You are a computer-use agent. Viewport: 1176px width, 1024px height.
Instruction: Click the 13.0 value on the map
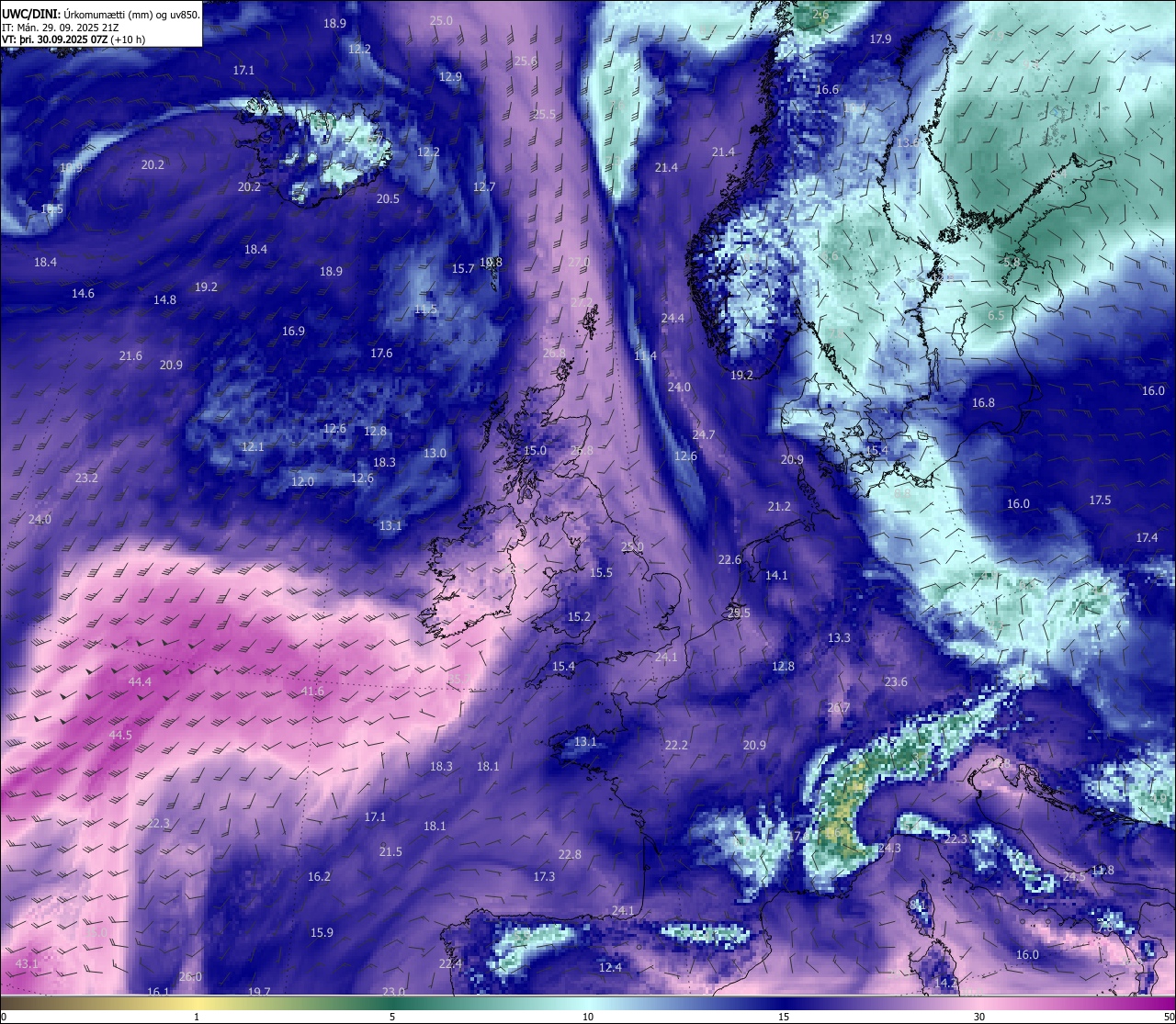435,453
